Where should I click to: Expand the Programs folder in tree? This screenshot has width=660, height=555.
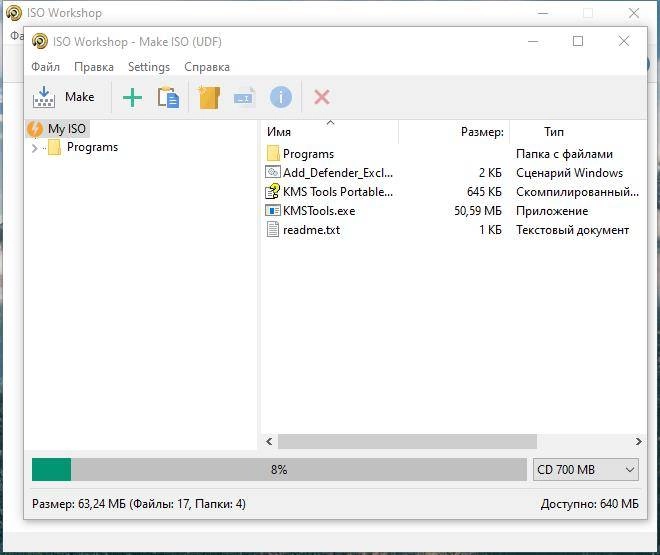click(x=35, y=148)
